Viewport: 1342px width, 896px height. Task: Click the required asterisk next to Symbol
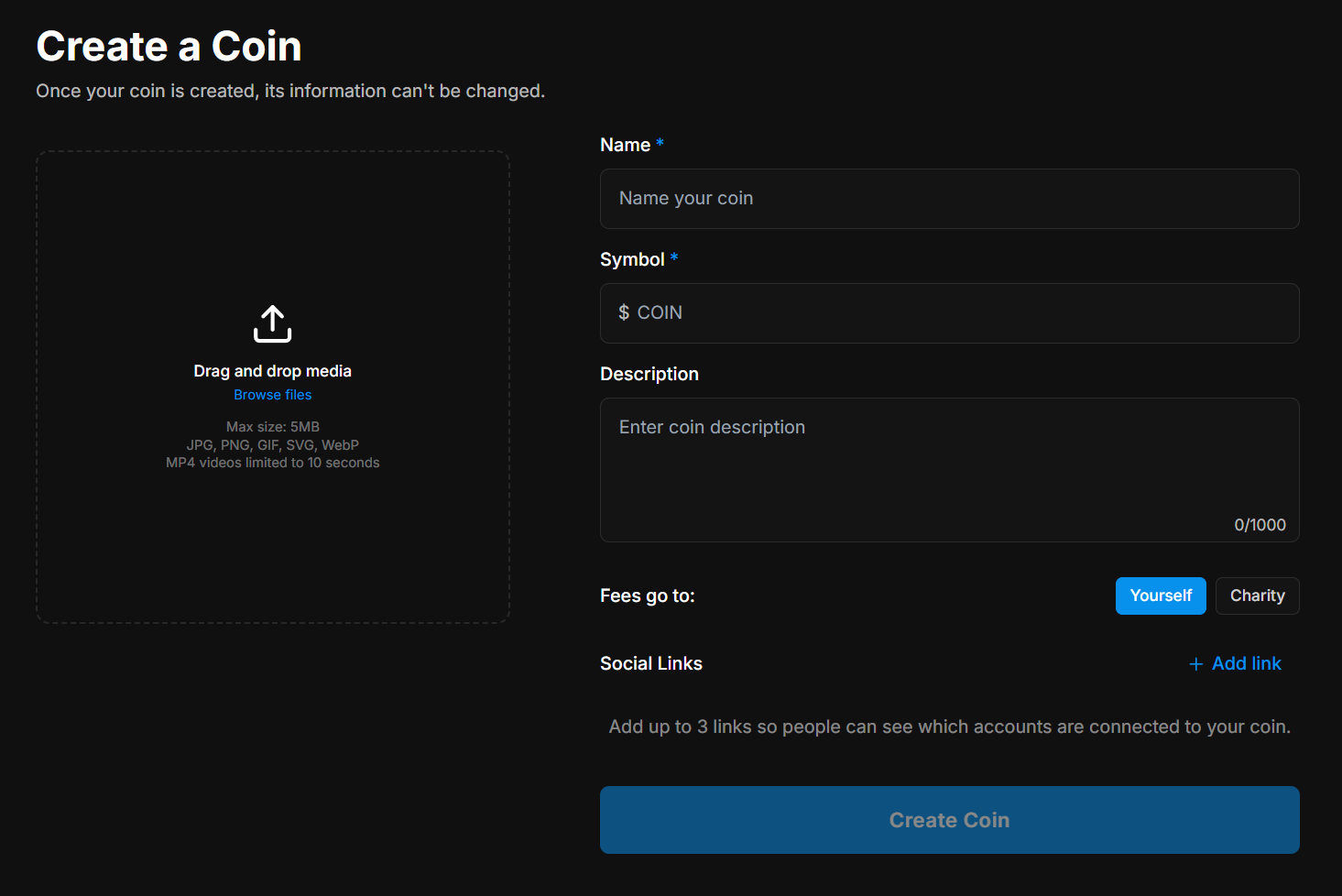(x=674, y=257)
